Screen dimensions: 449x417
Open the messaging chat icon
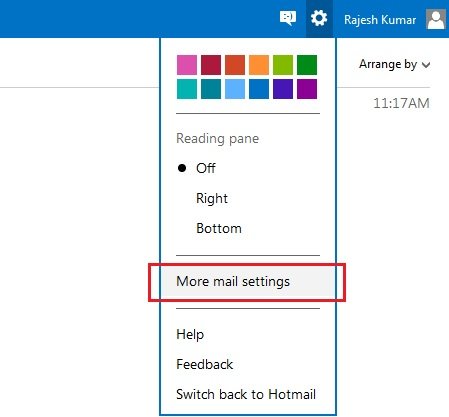point(288,18)
